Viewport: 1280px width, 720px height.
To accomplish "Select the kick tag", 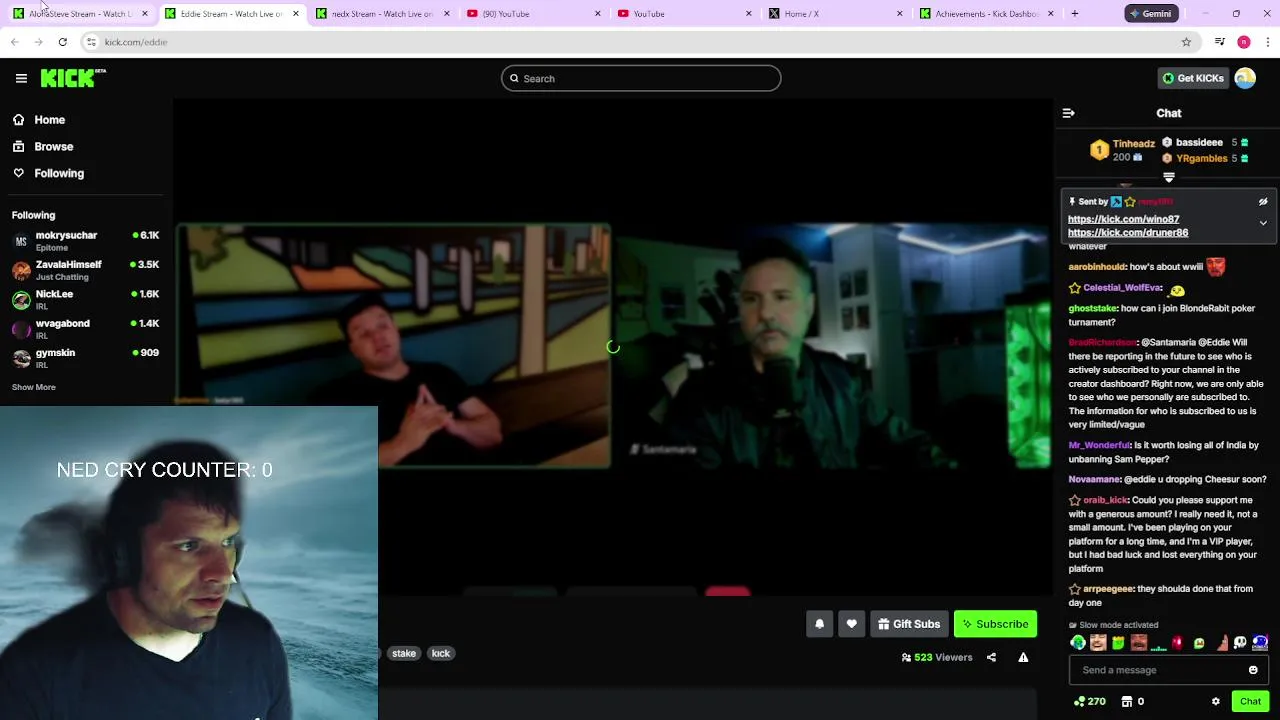I will [441, 653].
